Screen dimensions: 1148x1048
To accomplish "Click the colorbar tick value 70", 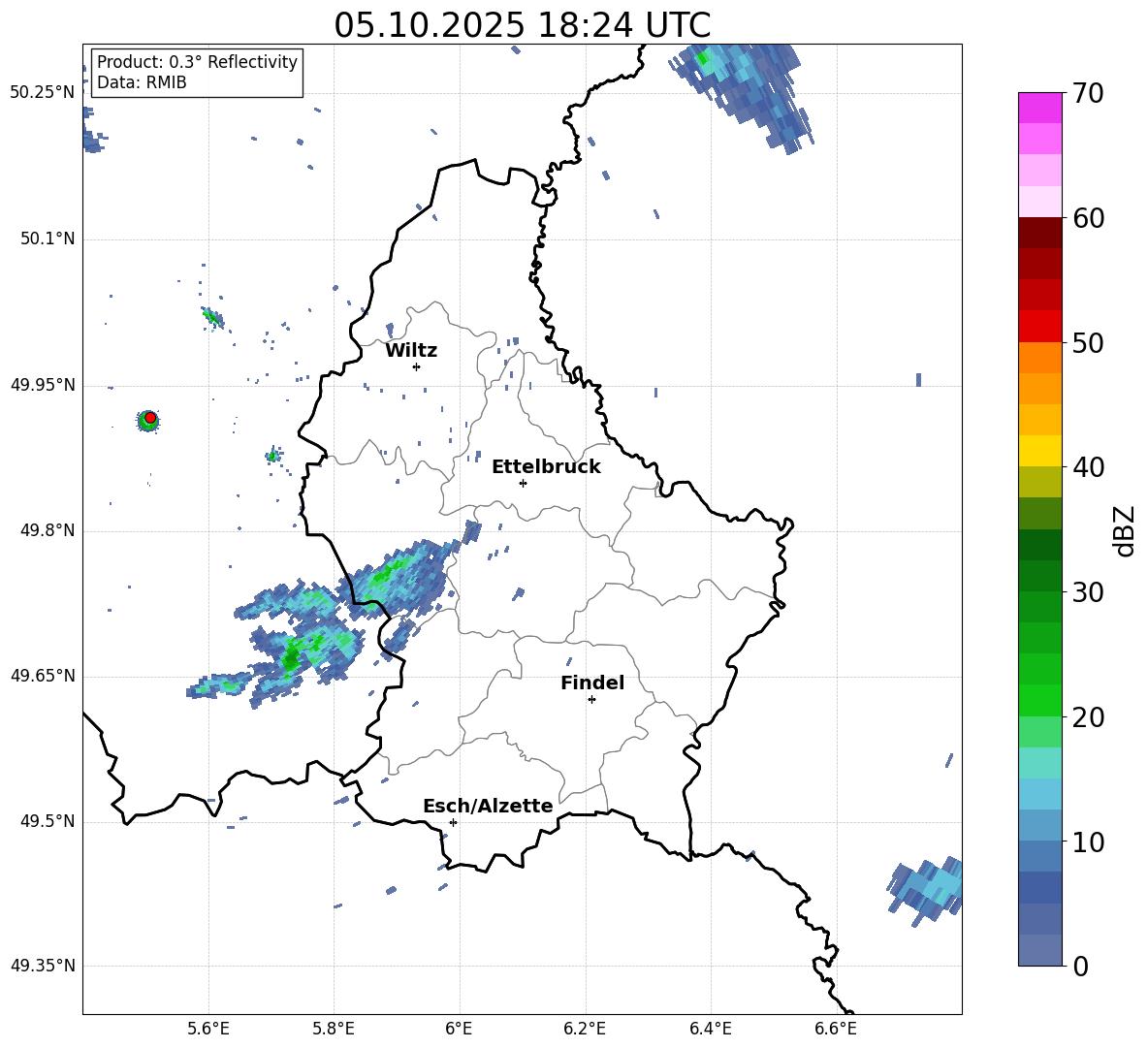I will 1088,93.
